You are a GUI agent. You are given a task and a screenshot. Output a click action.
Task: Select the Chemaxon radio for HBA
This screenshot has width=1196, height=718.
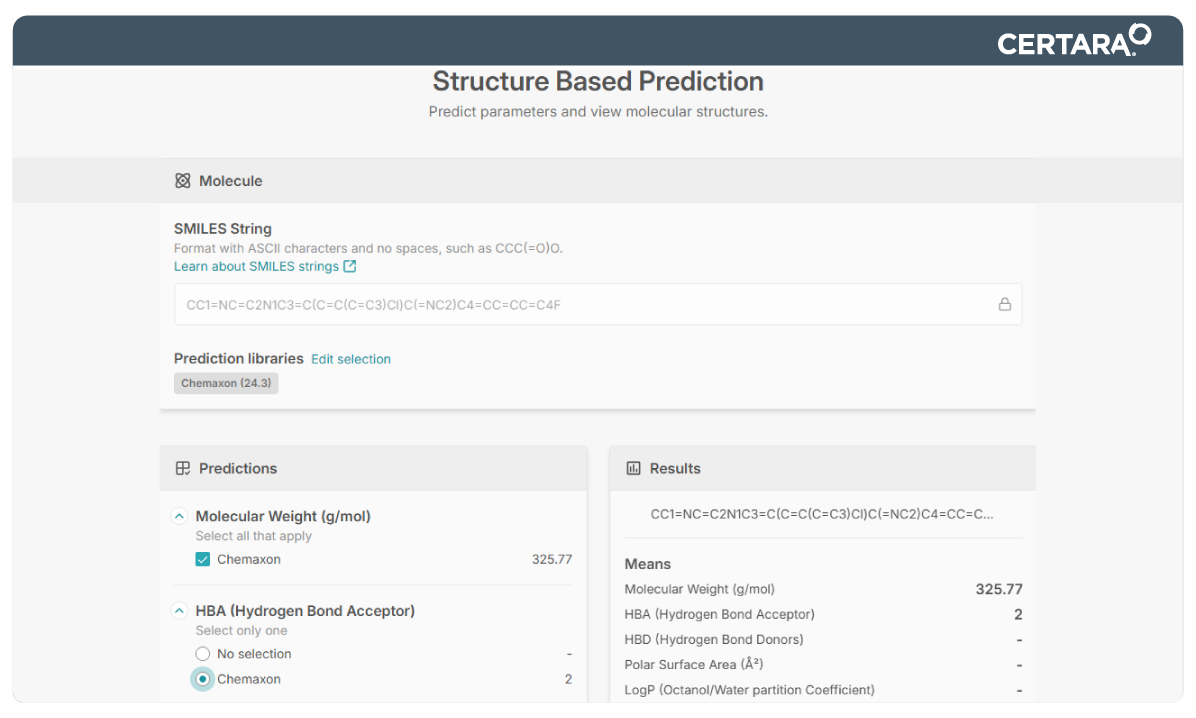pyautogui.click(x=203, y=679)
